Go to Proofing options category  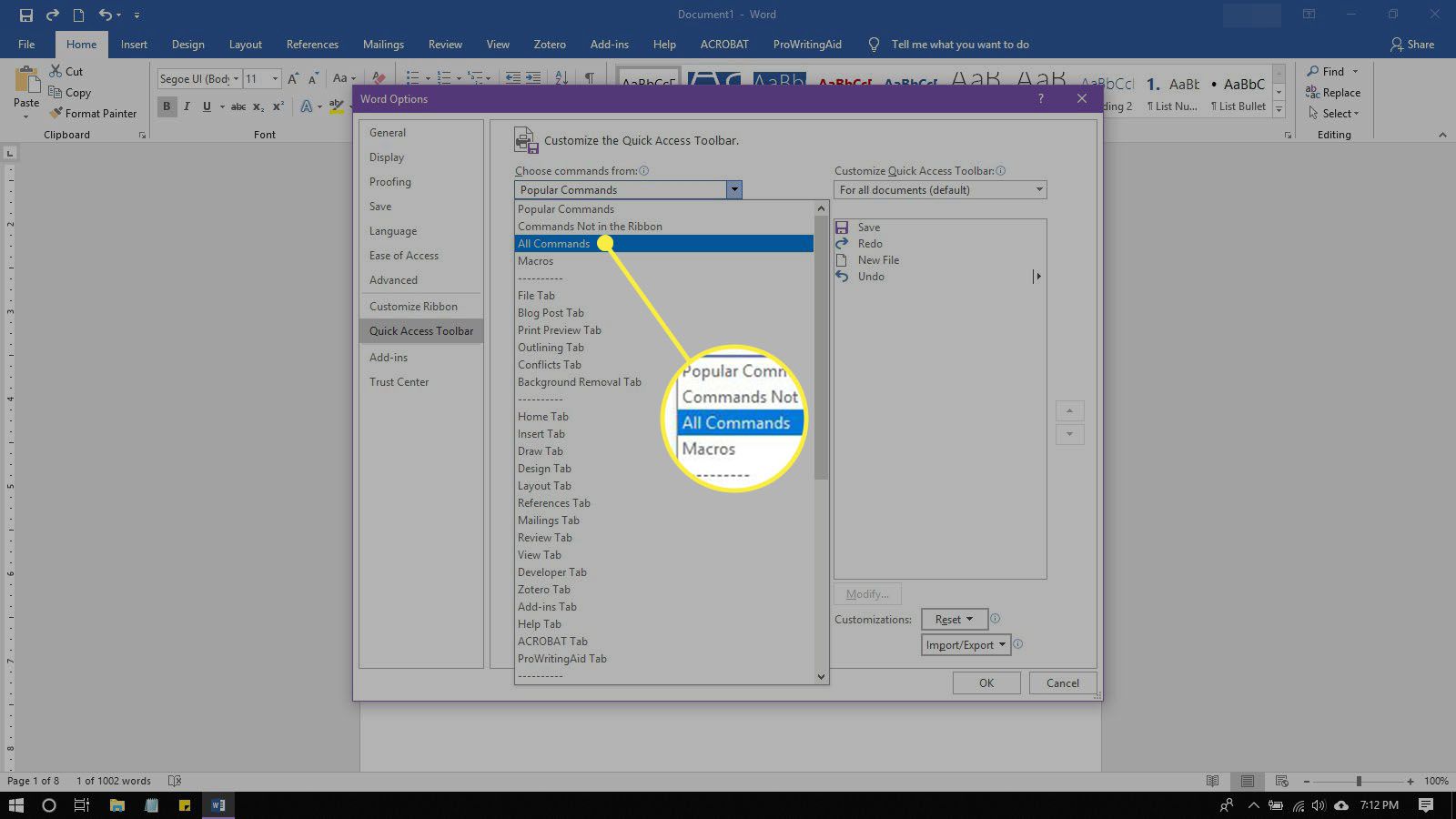click(420, 181)
